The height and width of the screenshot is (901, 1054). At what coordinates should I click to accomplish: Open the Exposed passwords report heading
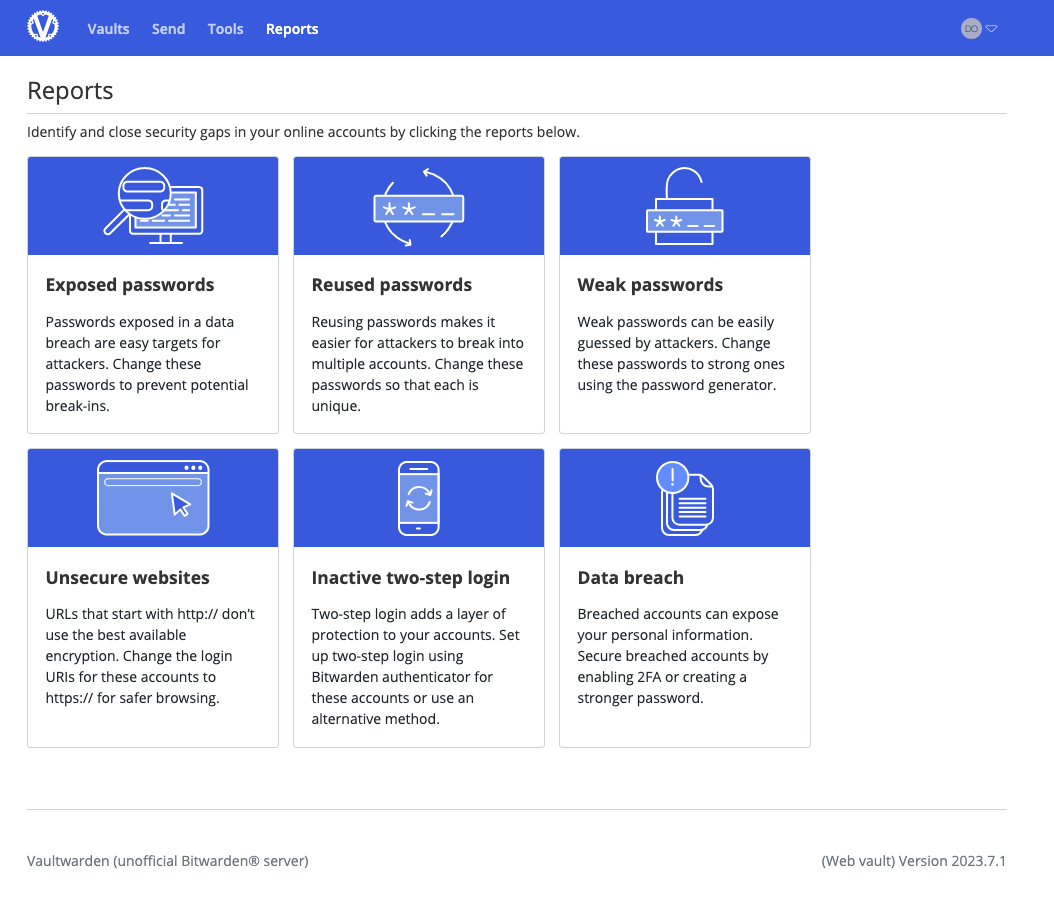click(130, 285)
